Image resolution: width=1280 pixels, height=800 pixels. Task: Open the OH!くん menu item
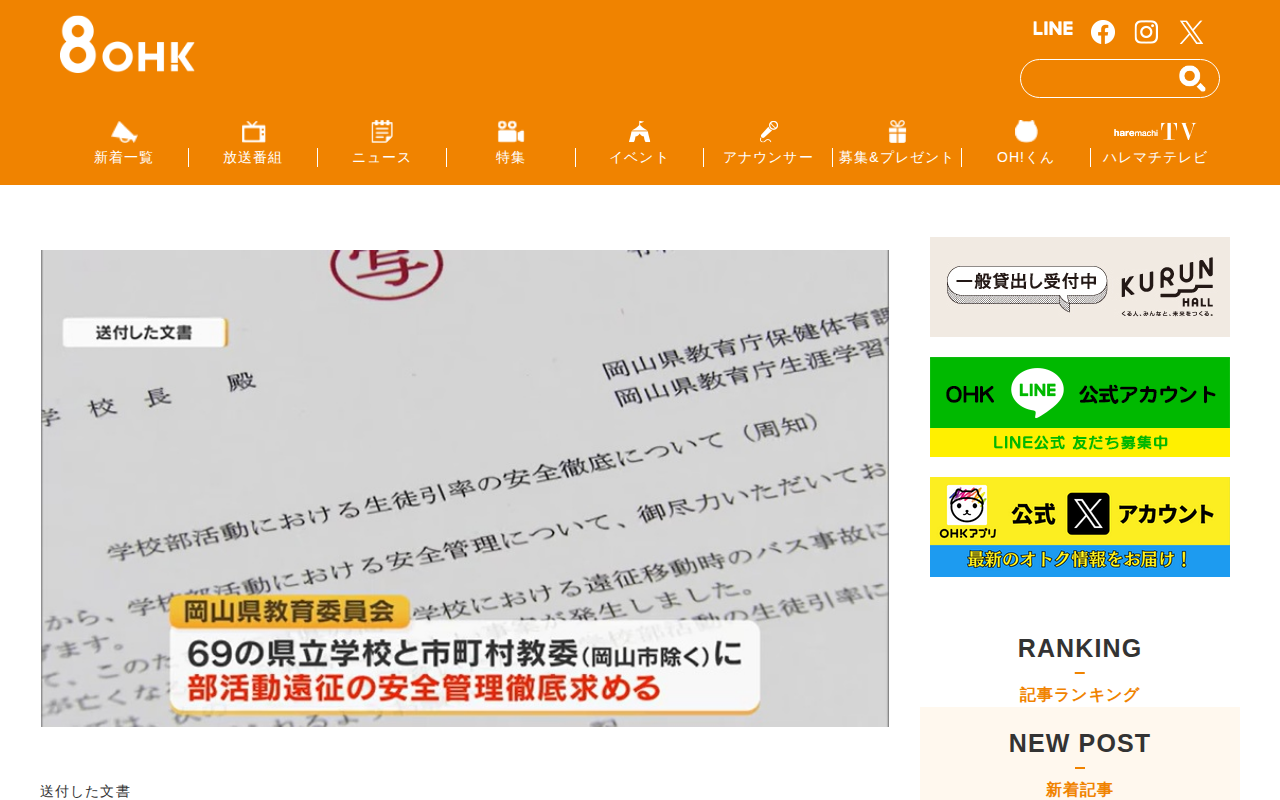pyautogui.click(x=1026, y=158)
